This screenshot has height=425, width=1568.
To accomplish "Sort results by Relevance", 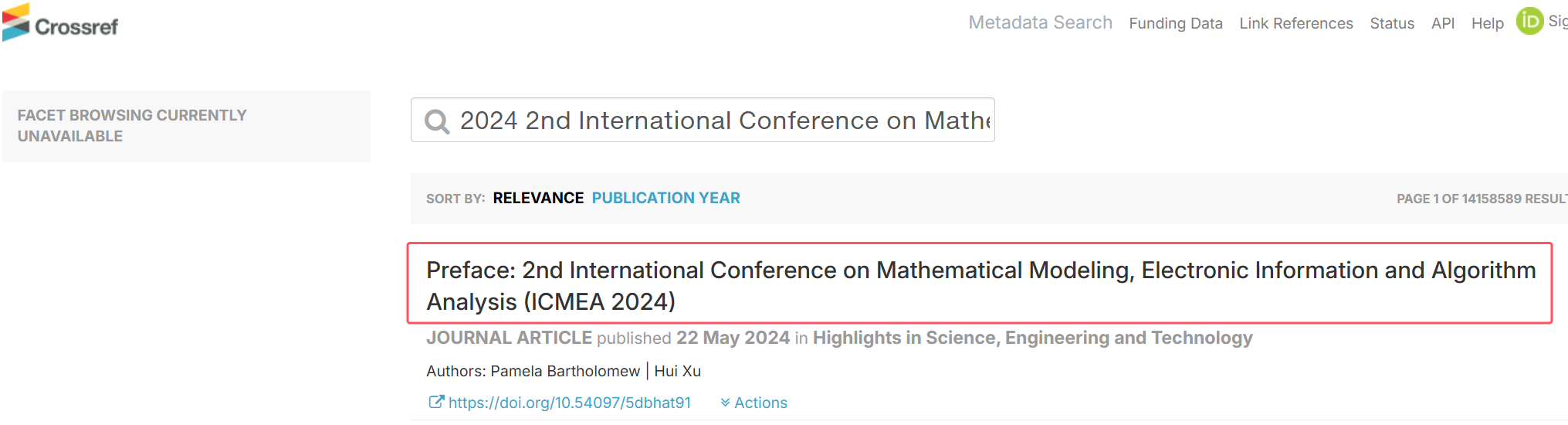I will pos(538,198).
